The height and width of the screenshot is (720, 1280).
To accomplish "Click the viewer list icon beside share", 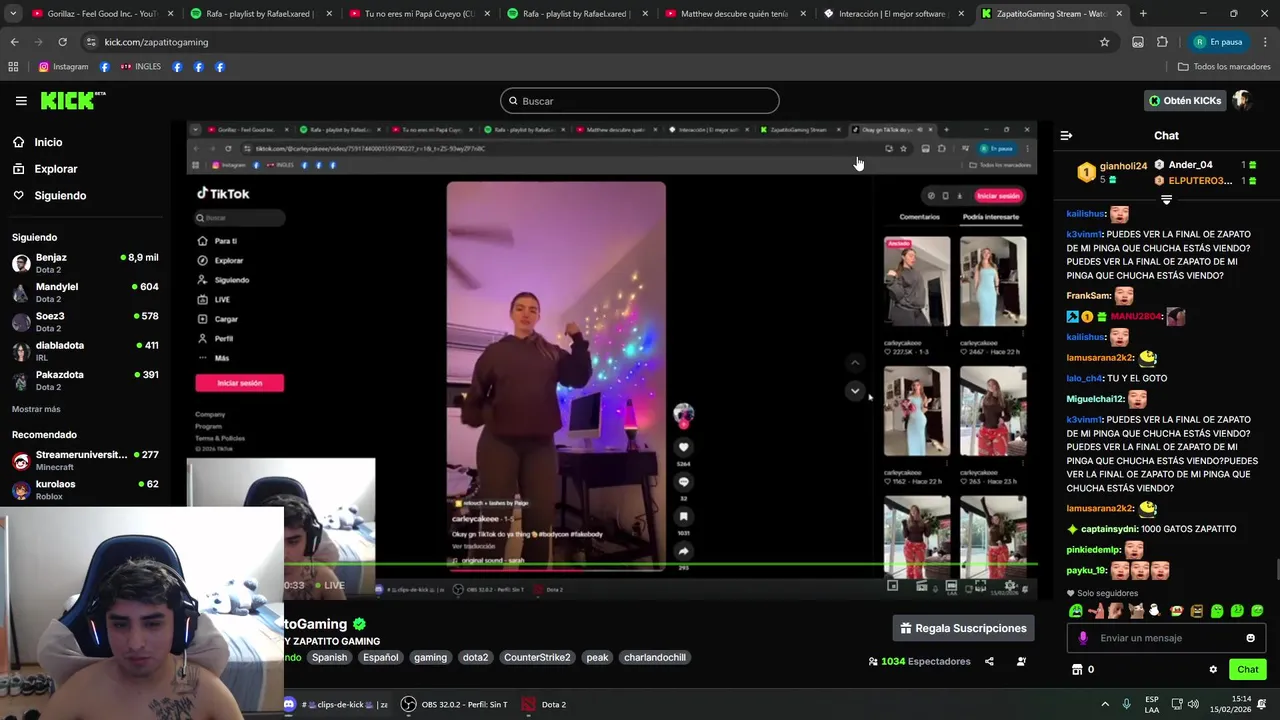I will 1021,661.
